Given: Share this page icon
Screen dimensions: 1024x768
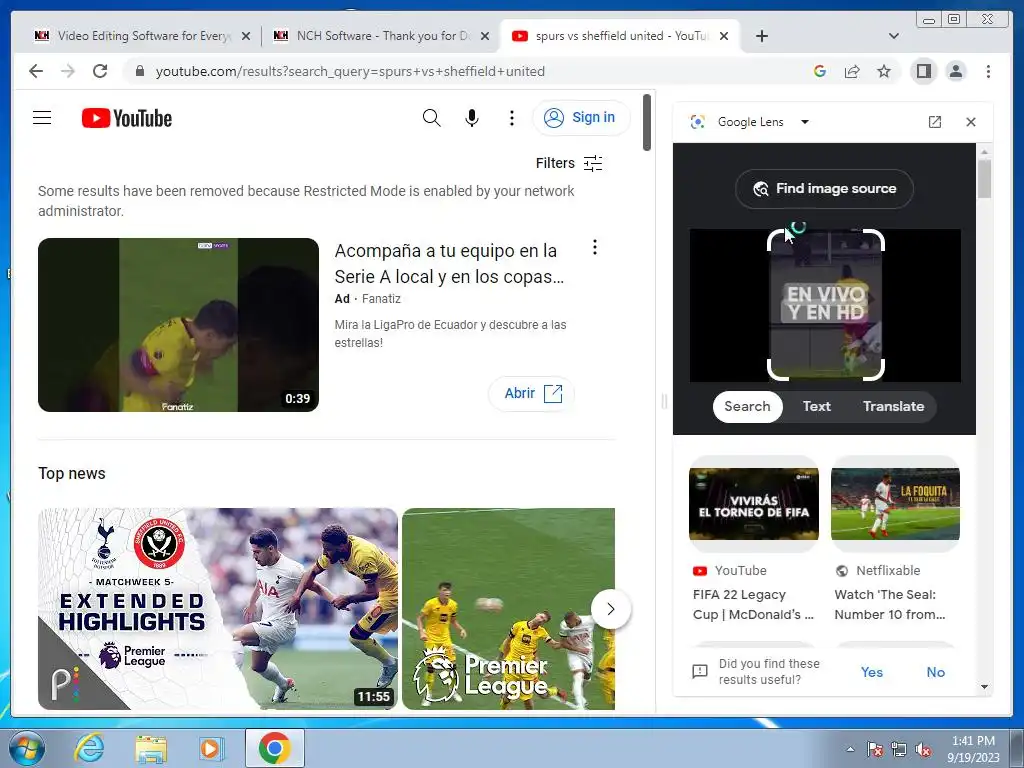Looking at the screenshot, I should [852, 71].
